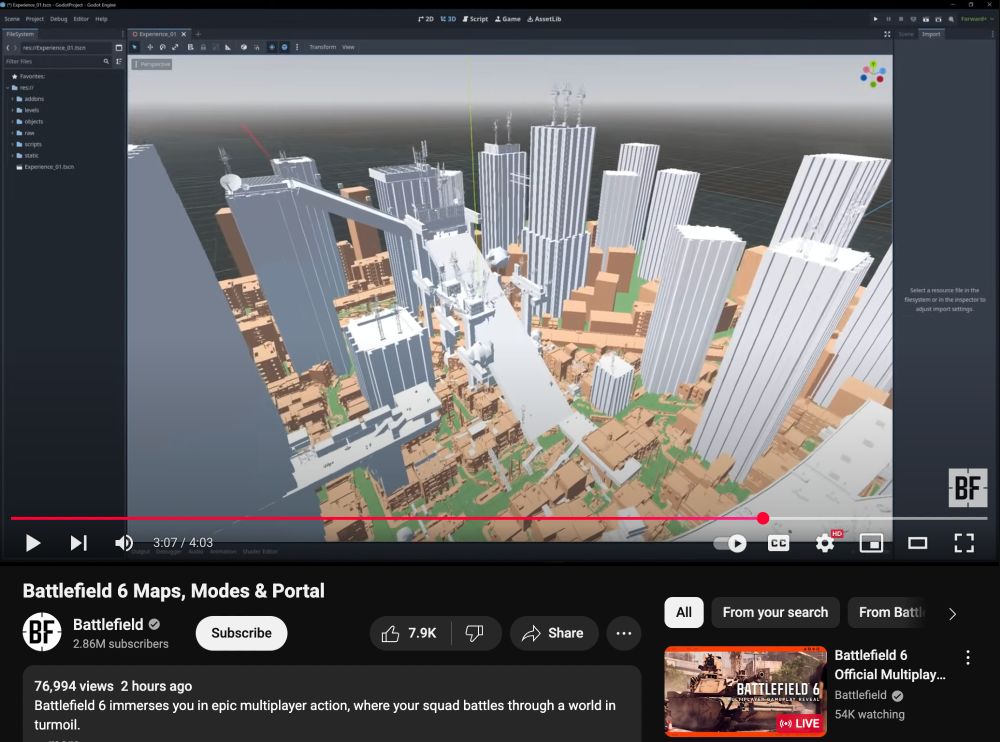
Task: Open the Battlefield 6 live video thumbnail
Action: click(x=746, y=691)
